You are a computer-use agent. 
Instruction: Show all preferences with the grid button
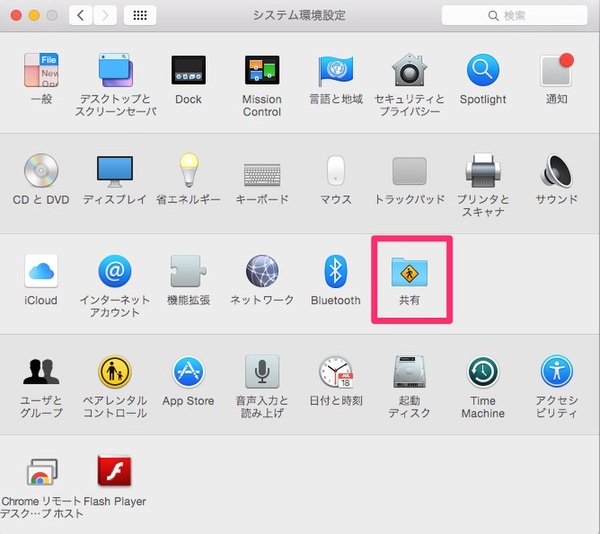(140, 15)
